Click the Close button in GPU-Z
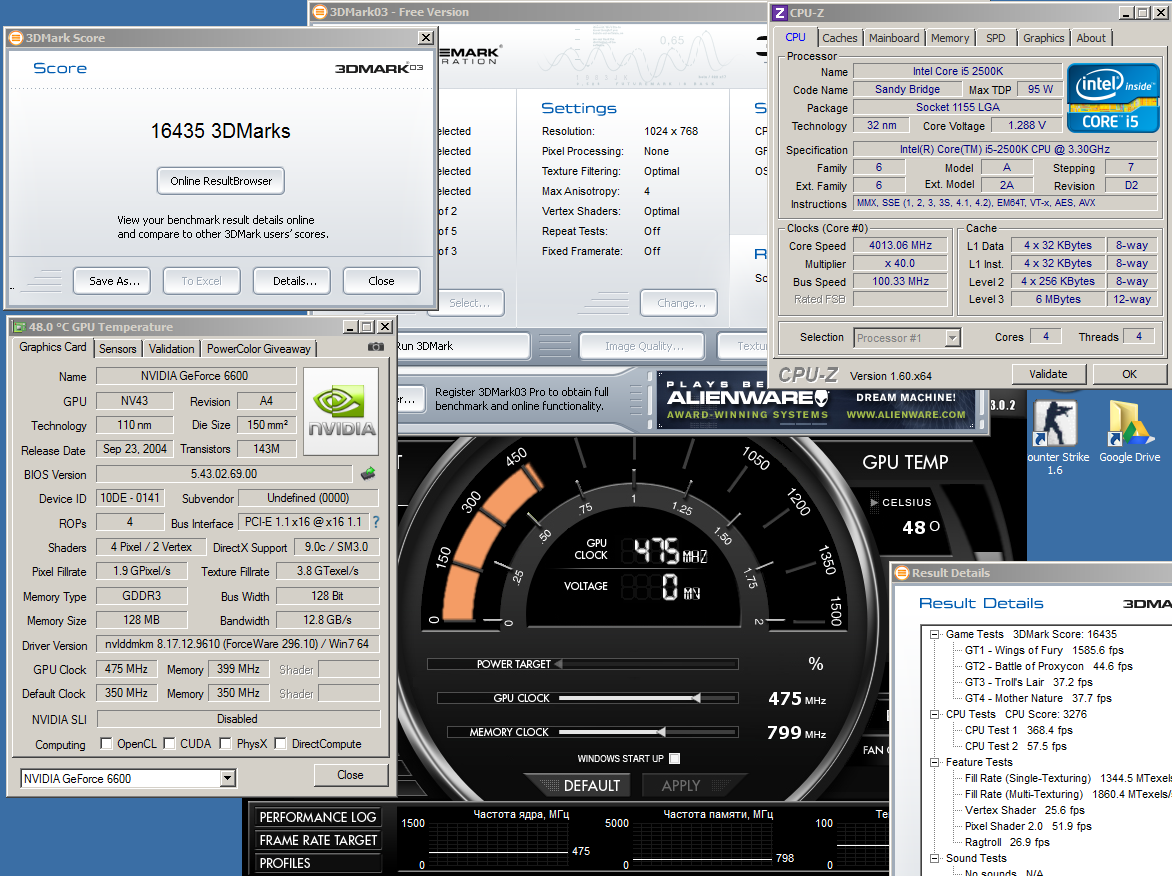1172x876 pixels. coord(351,775)
